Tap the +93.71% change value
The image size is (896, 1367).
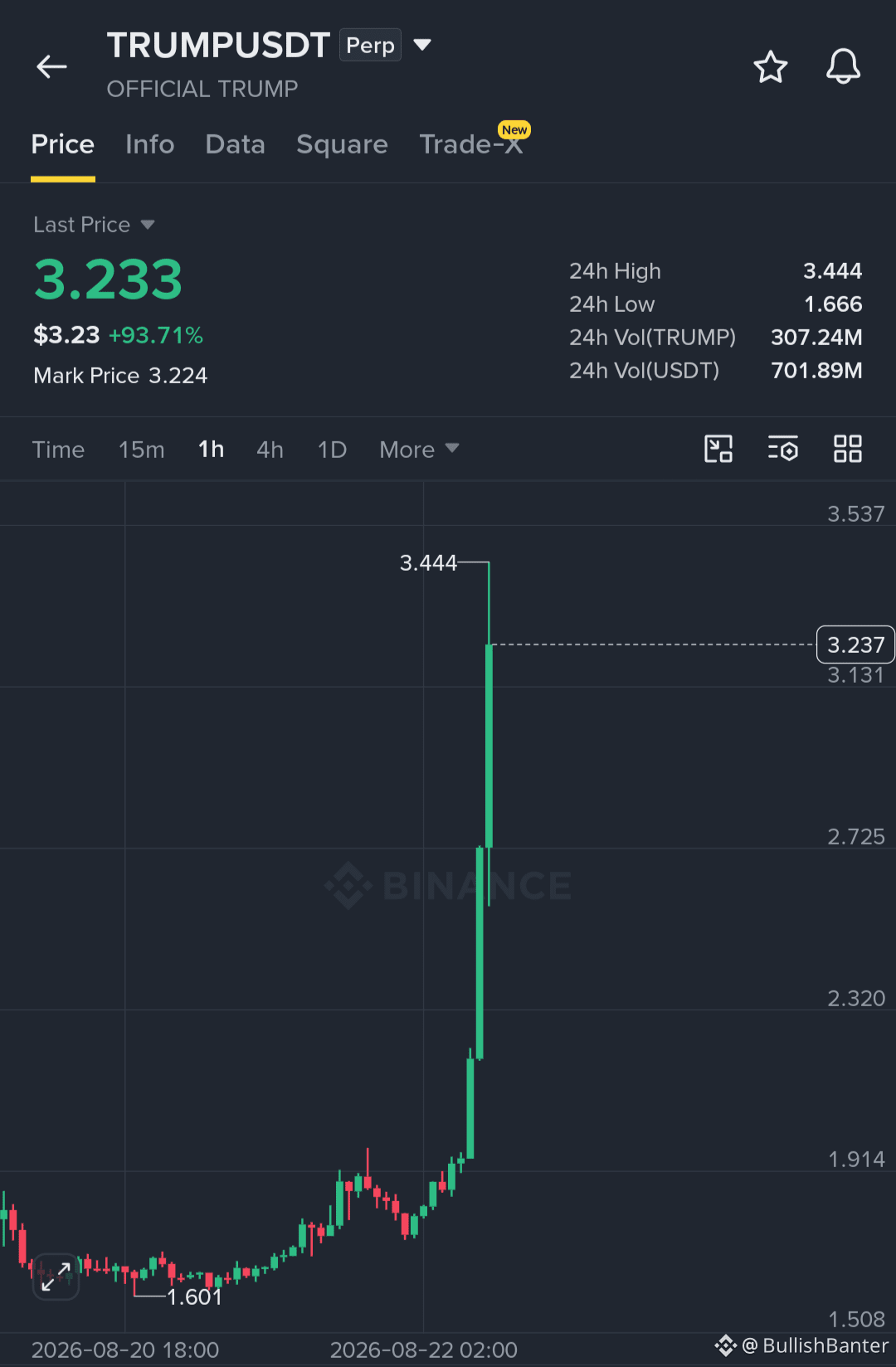(x=156, y=335)
